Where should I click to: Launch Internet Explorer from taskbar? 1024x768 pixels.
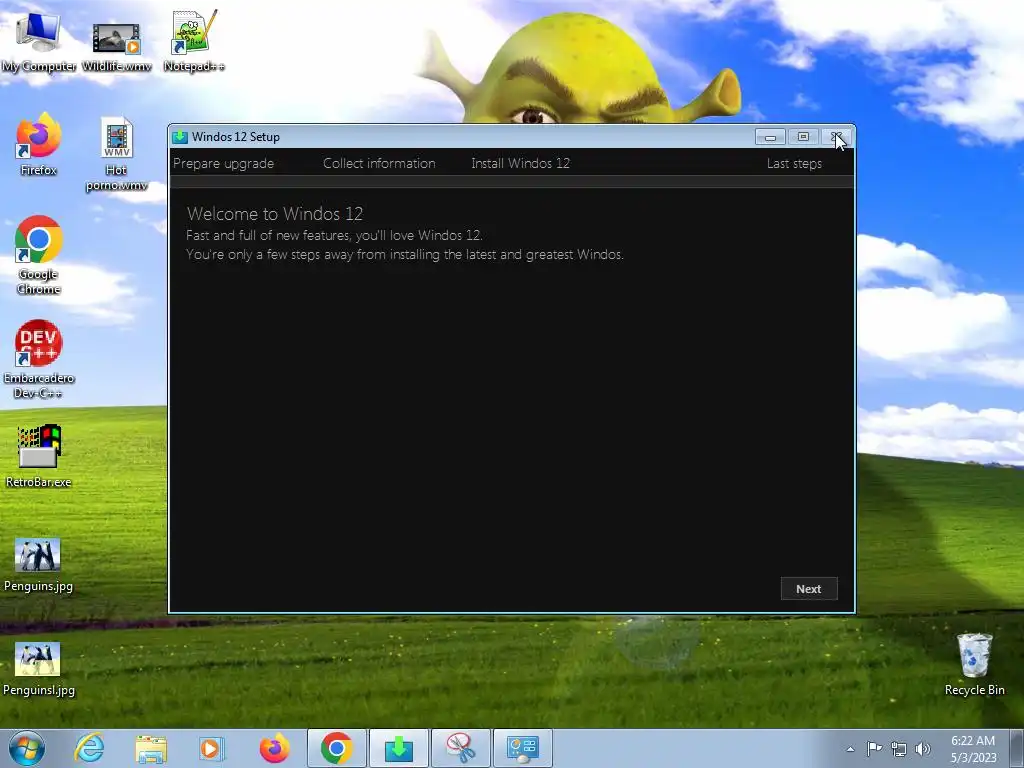coord(89,748)
